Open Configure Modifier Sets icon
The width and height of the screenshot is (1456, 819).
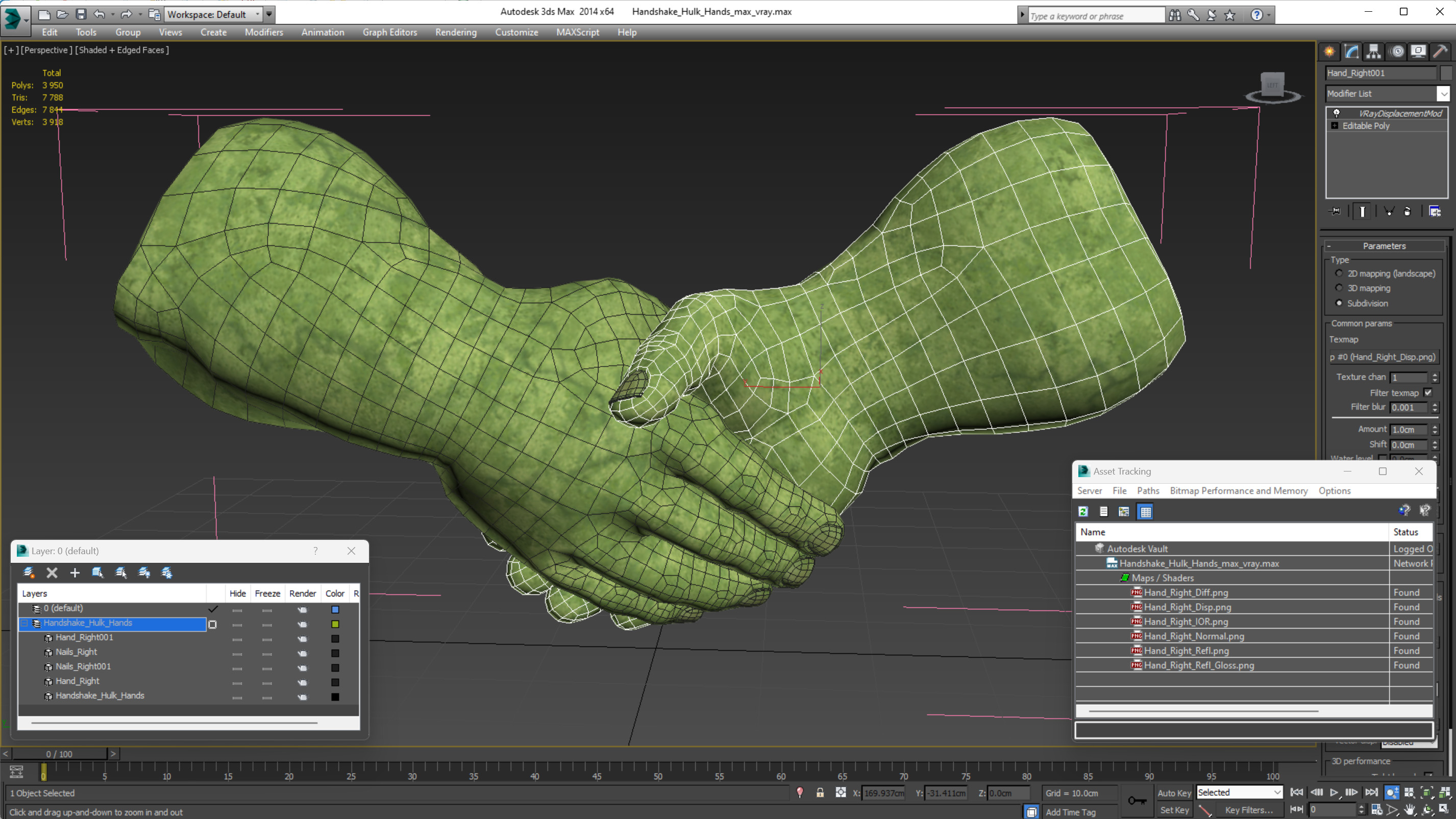tap(1435, 211)
